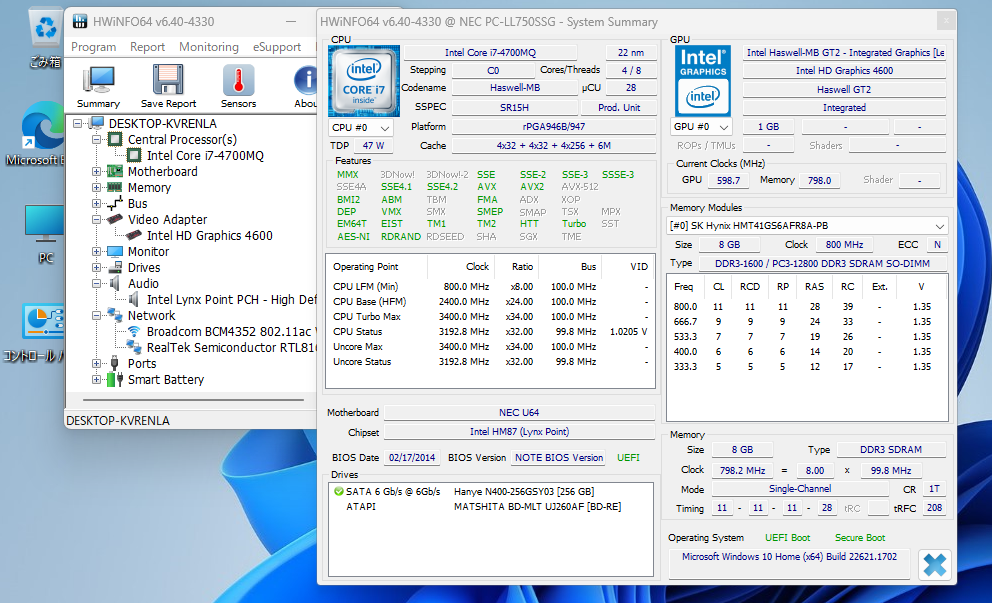This screenshot has height=603, width=992.
Task: Select the Audio speaker tree icon
Action: 115,283
